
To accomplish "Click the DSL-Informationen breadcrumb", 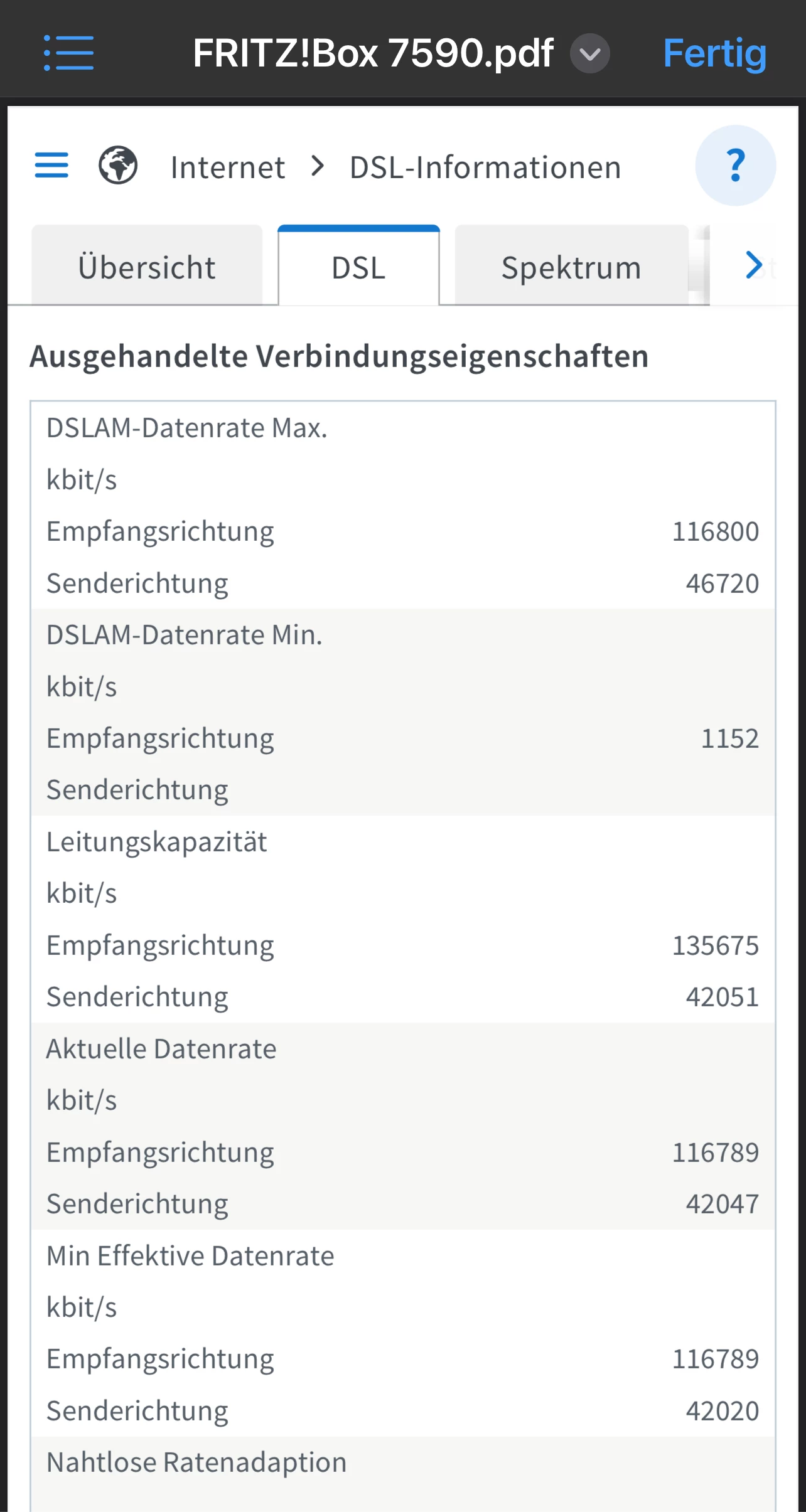I will 485,168.
